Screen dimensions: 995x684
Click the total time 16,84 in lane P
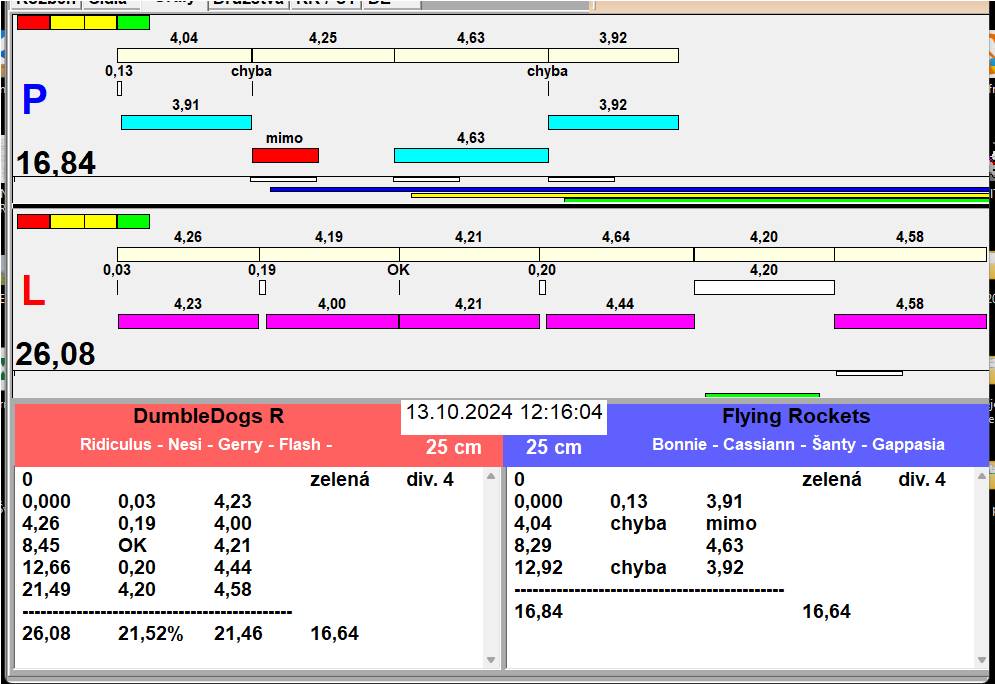[x=56, y=163]
